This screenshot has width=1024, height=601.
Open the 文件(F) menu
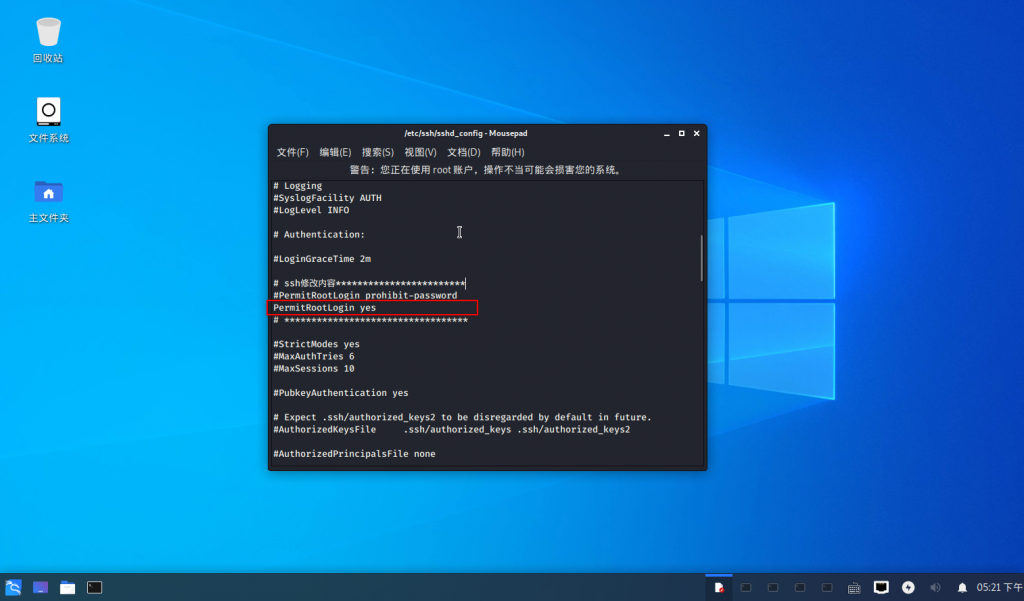pos(293,152)
